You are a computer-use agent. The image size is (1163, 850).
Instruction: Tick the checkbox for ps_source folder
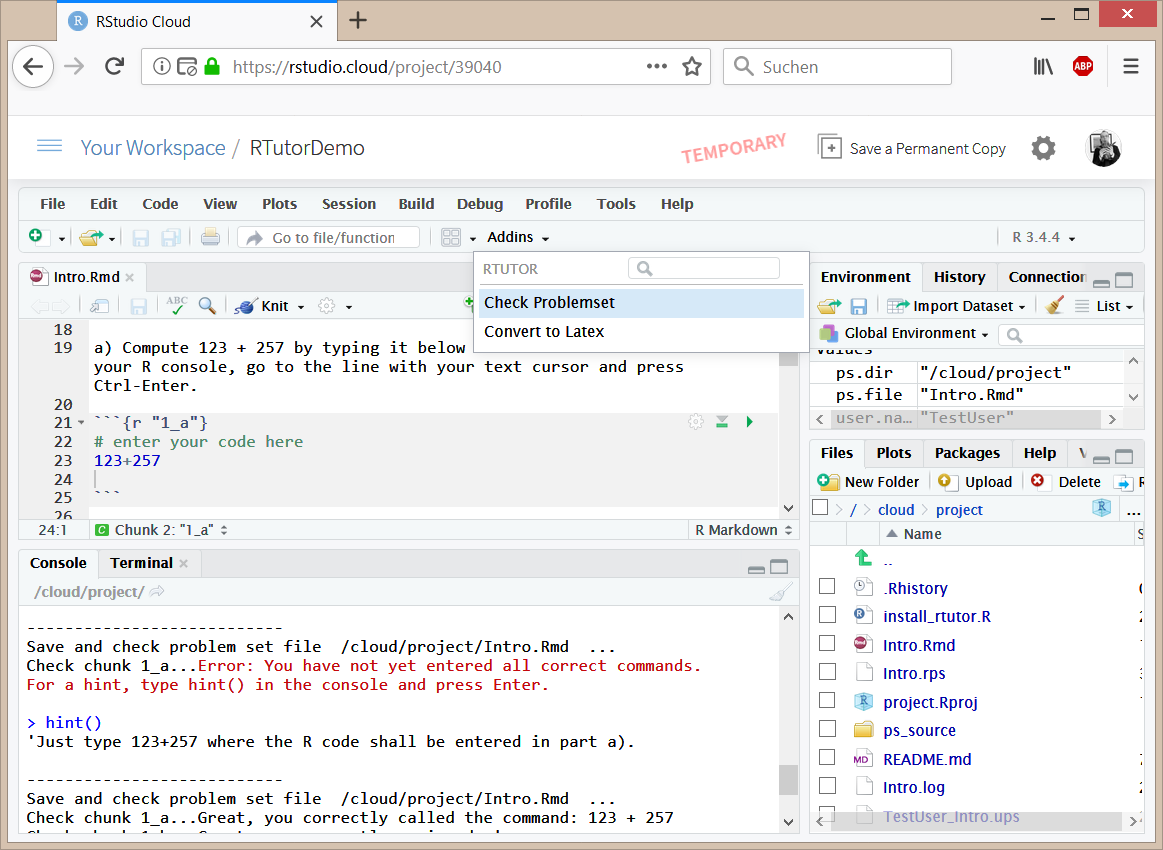[827, 729]
